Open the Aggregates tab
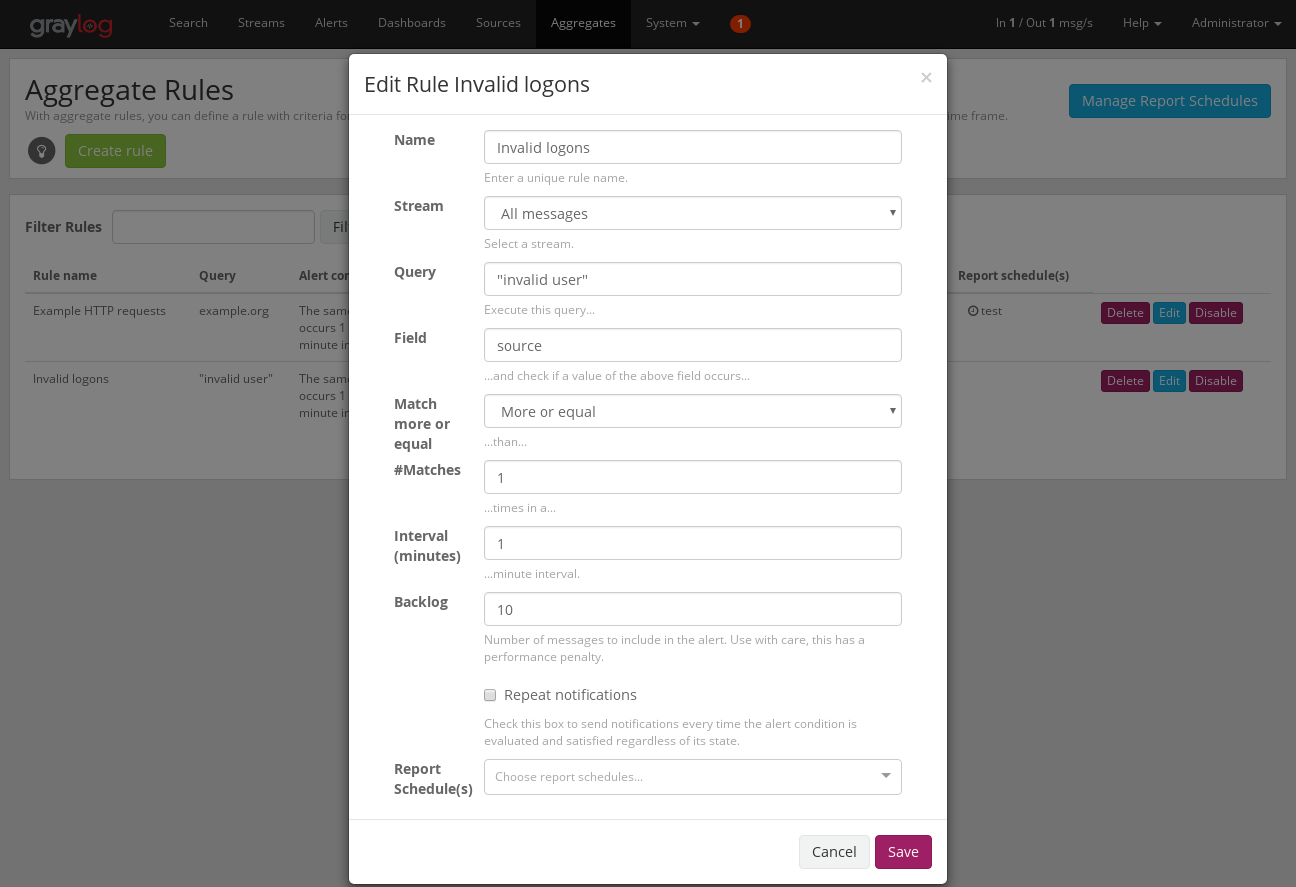 click(583, 23)
